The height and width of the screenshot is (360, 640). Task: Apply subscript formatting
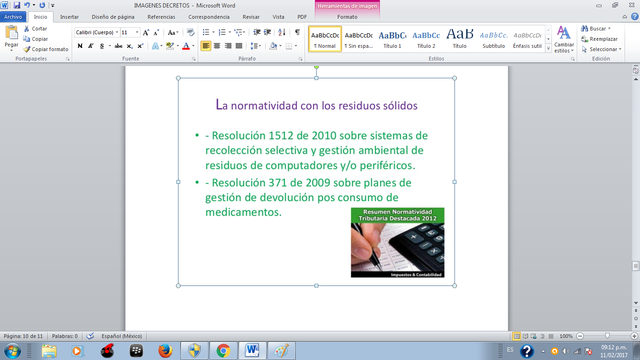[x=129, y=46]
